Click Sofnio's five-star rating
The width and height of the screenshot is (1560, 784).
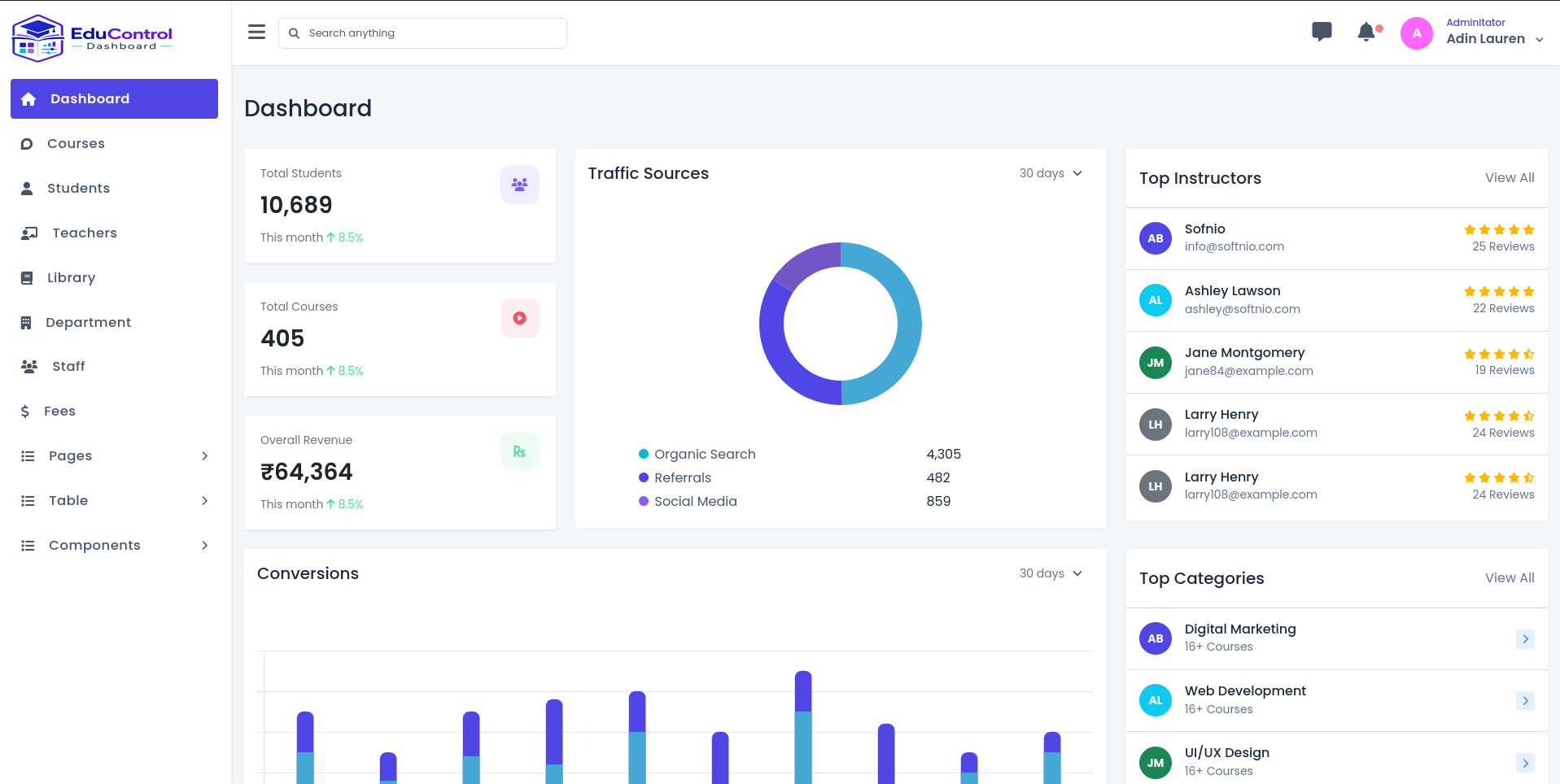coord(1499,230)
